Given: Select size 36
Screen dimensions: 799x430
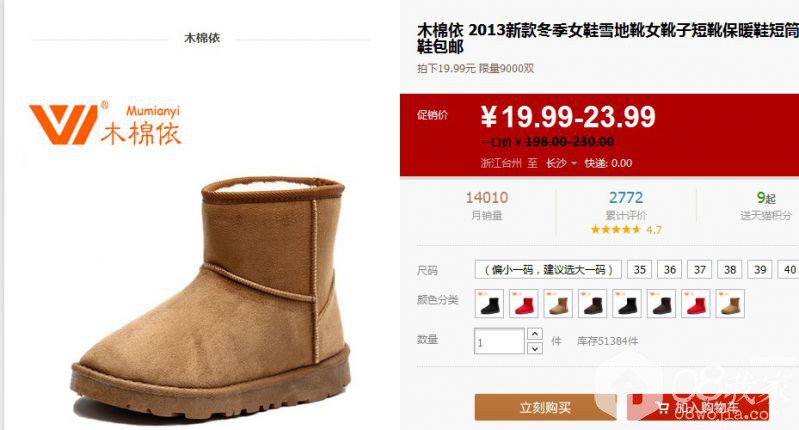Looking at the screenshot, I should pos(670,270).
